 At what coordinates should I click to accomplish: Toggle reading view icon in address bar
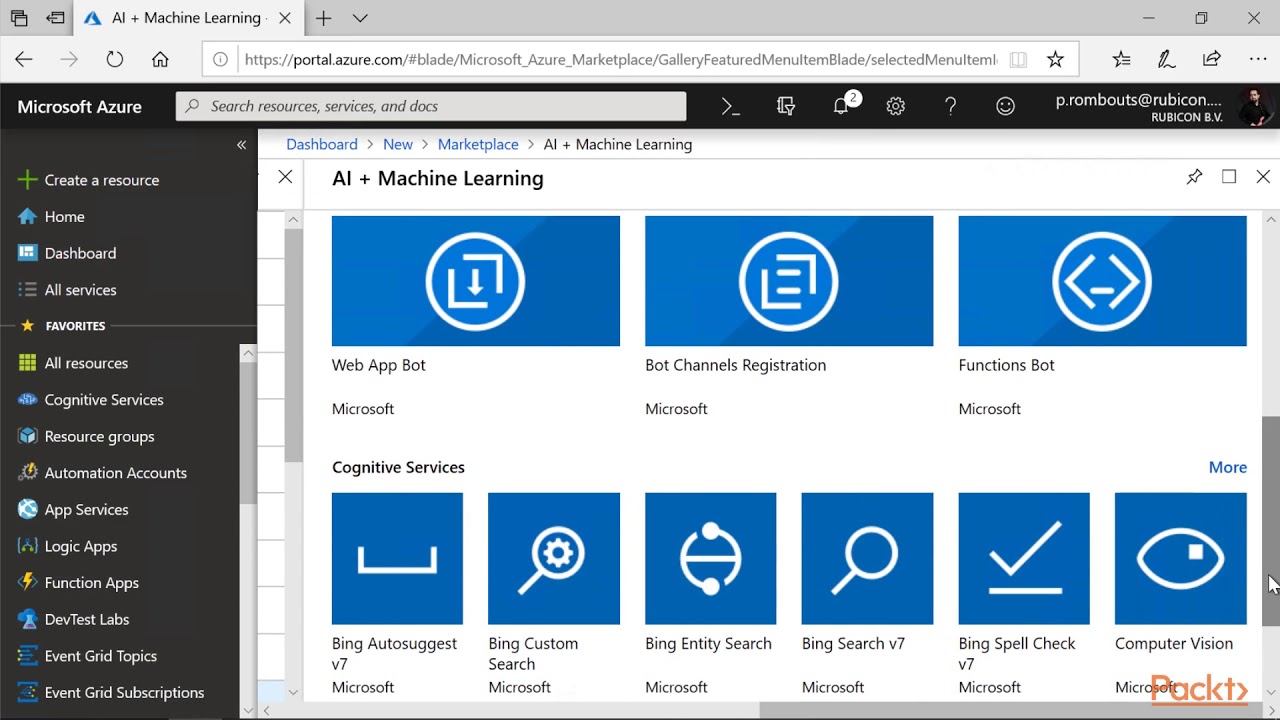click(1018, 59)
